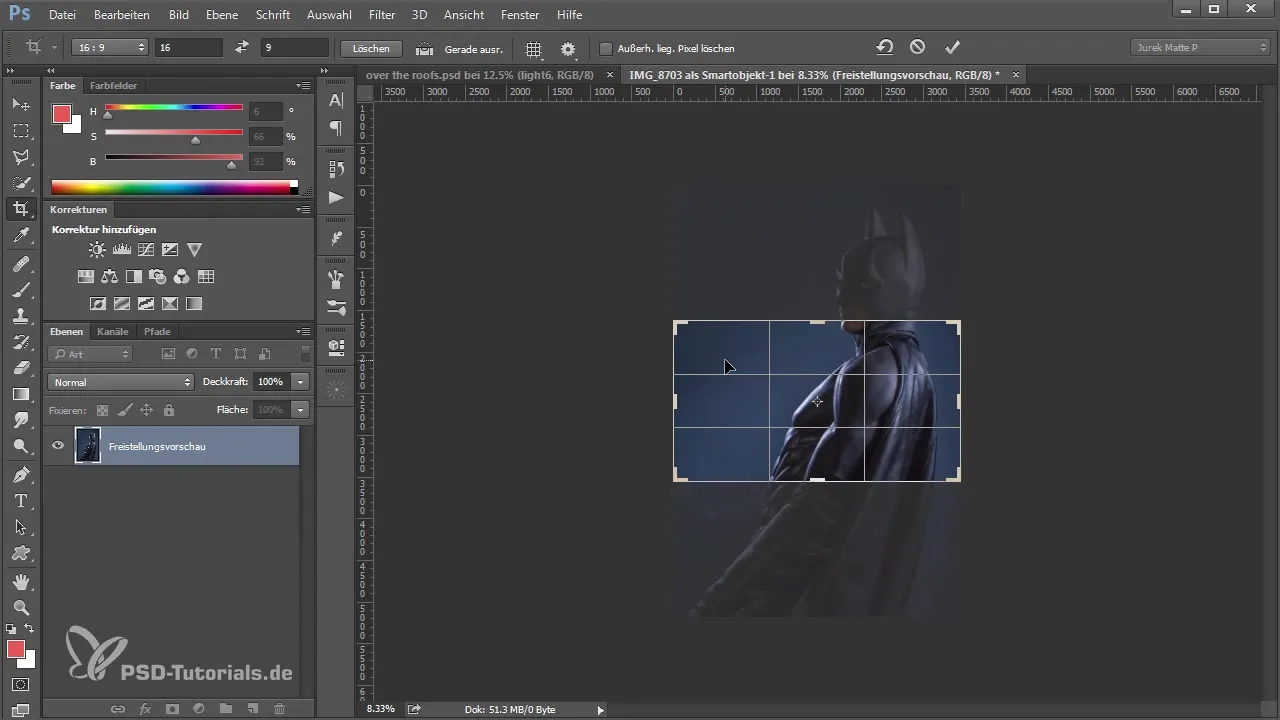
Task: Select the Polygonal Lasso tool
Action: point(20,157)
